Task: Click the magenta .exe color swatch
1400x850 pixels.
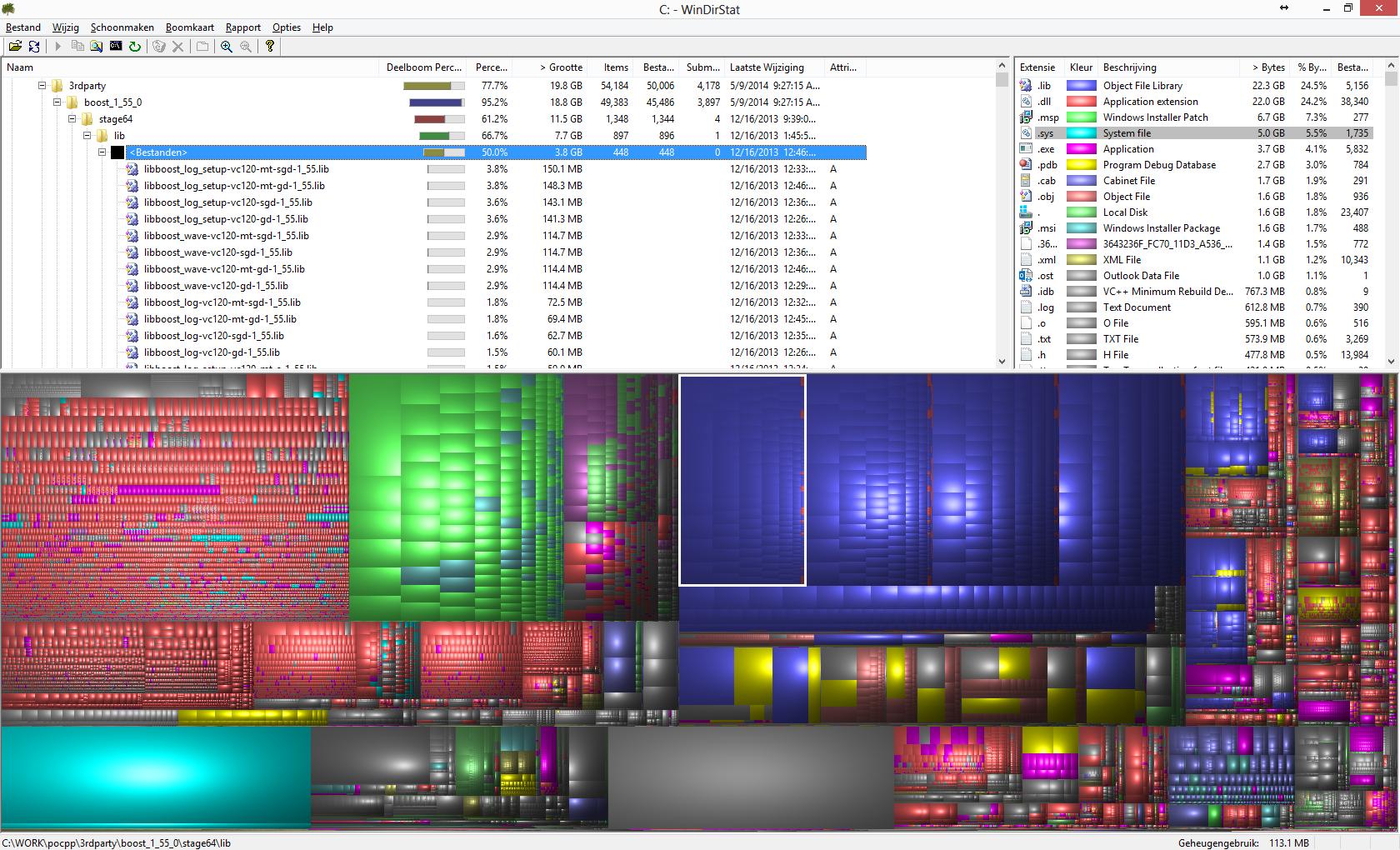Action: 1082,149
